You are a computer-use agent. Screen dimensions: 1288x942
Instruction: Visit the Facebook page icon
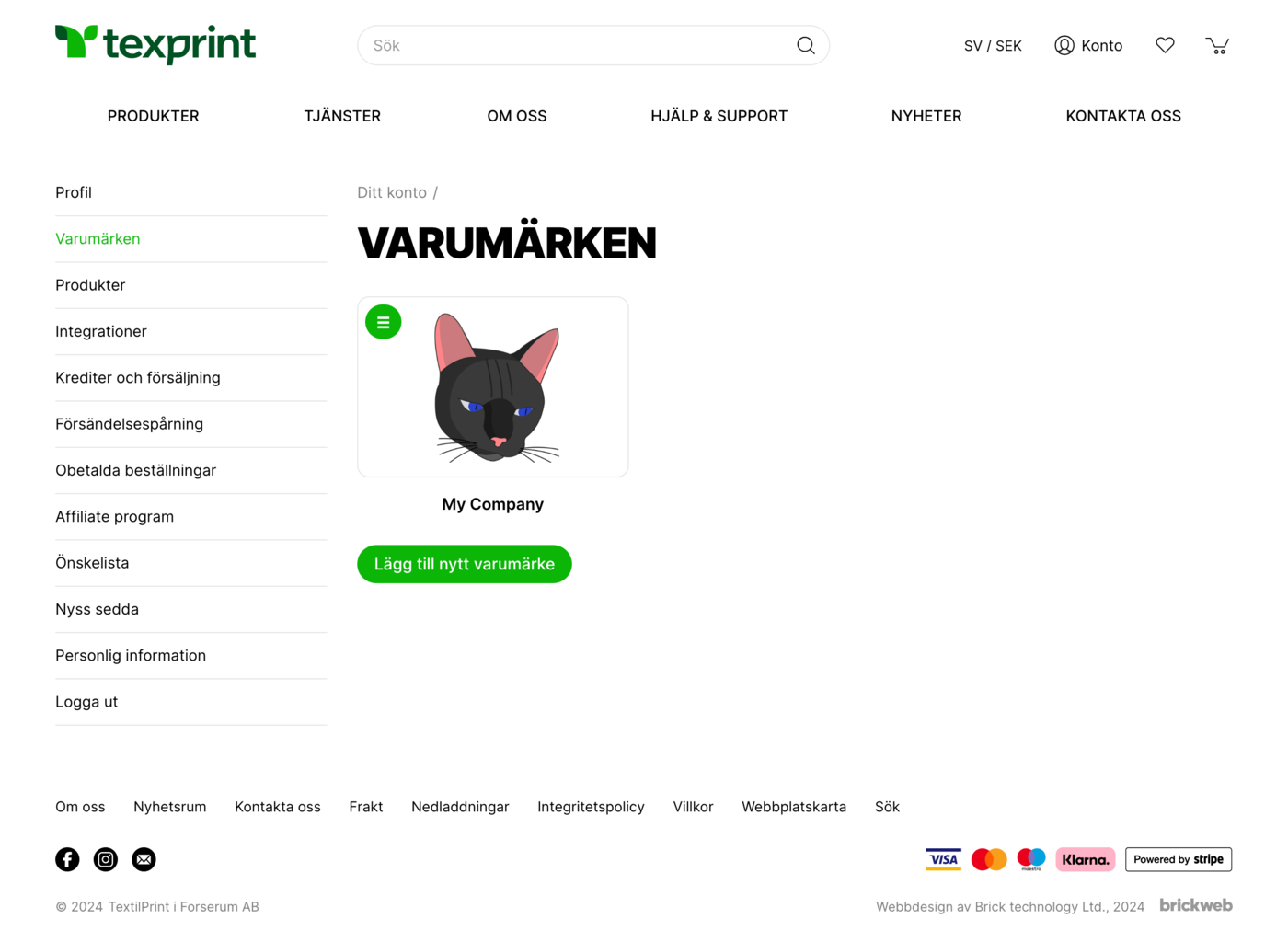tap(67, 859)
